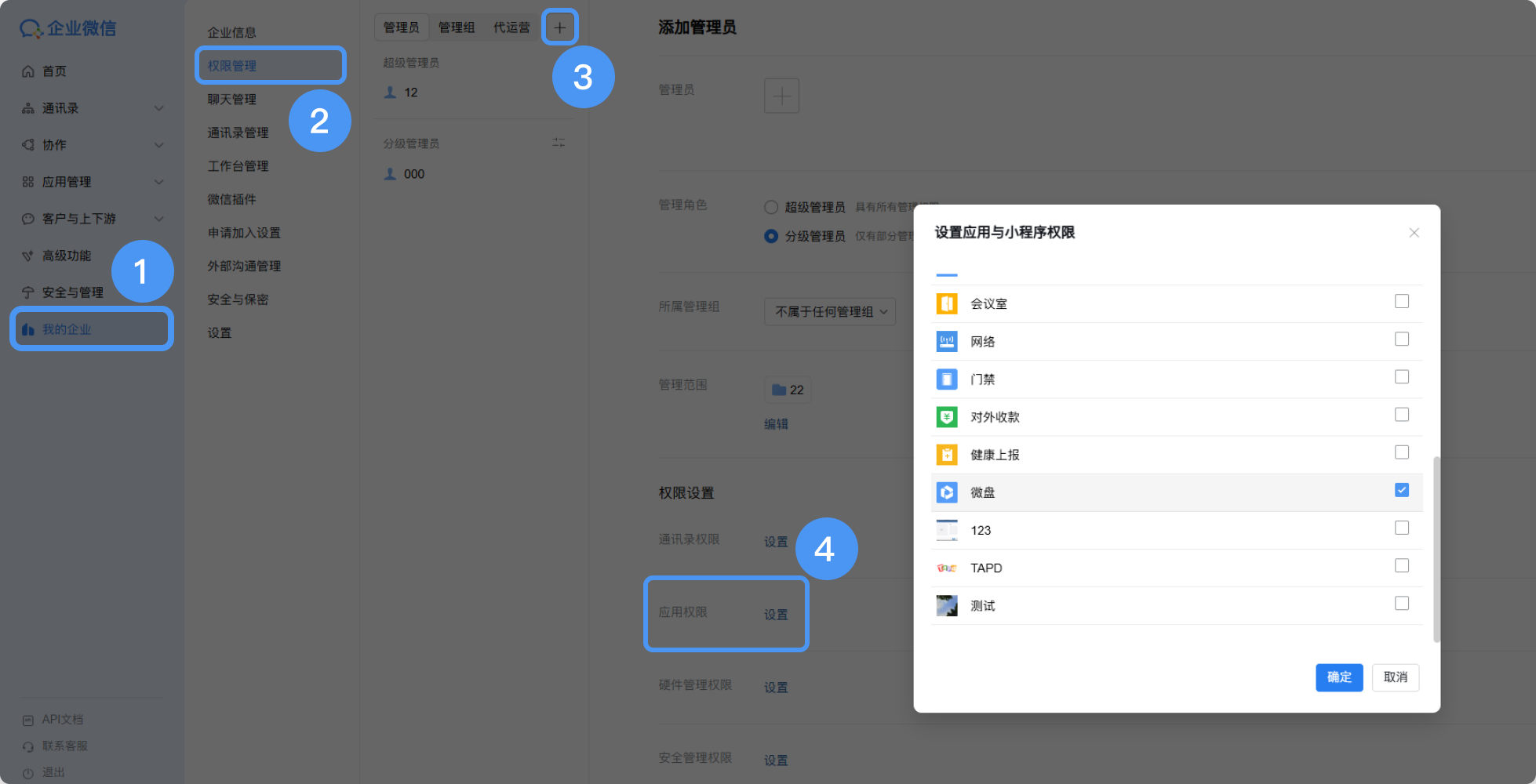Click the 取消 button
Viewport: 1536px width, 784px height.
(x=1396, y=677)
